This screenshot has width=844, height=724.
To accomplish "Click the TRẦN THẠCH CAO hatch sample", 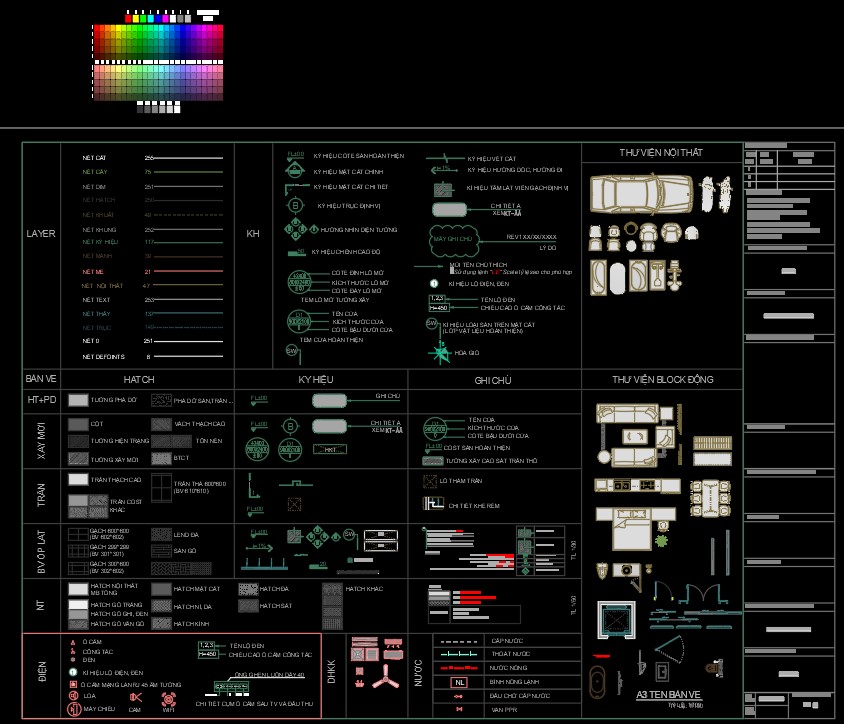I will pyautogui.click(x=78, y=479).
